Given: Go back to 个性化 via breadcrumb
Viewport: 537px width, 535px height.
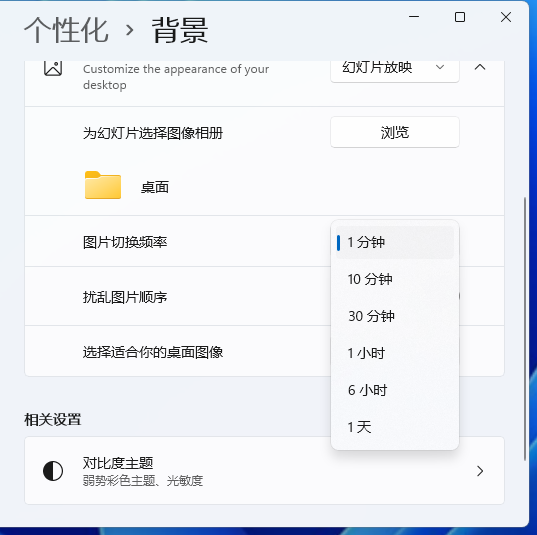Looking at the screenshot, I should (x=66, y=31).
